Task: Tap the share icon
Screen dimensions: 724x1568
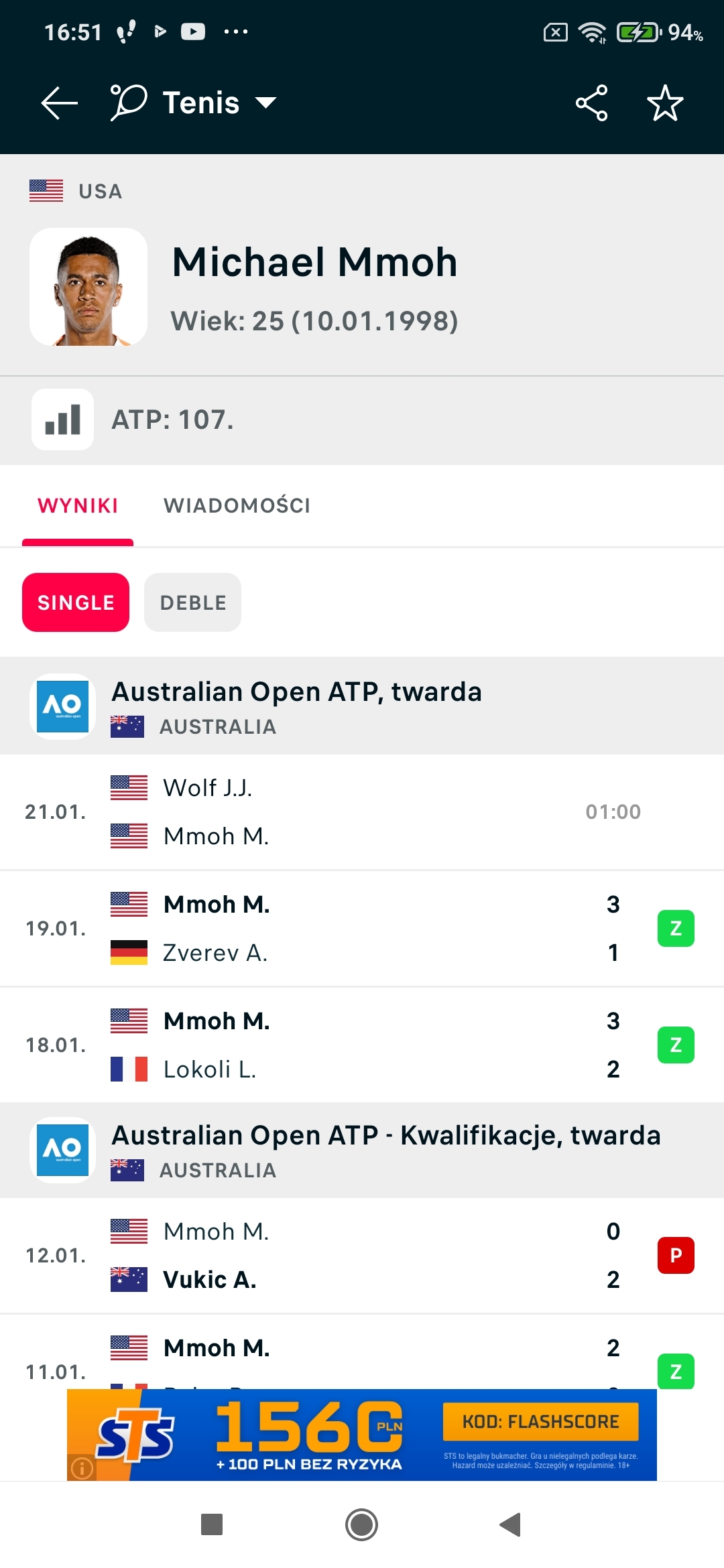Action: (x=591, y=103)
